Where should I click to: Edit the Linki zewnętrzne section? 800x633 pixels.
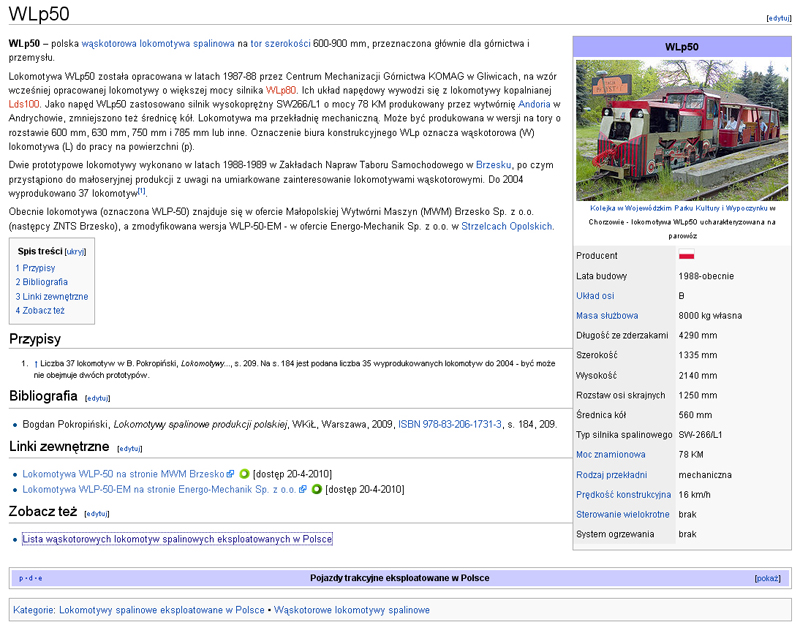[x=130, y=449]
